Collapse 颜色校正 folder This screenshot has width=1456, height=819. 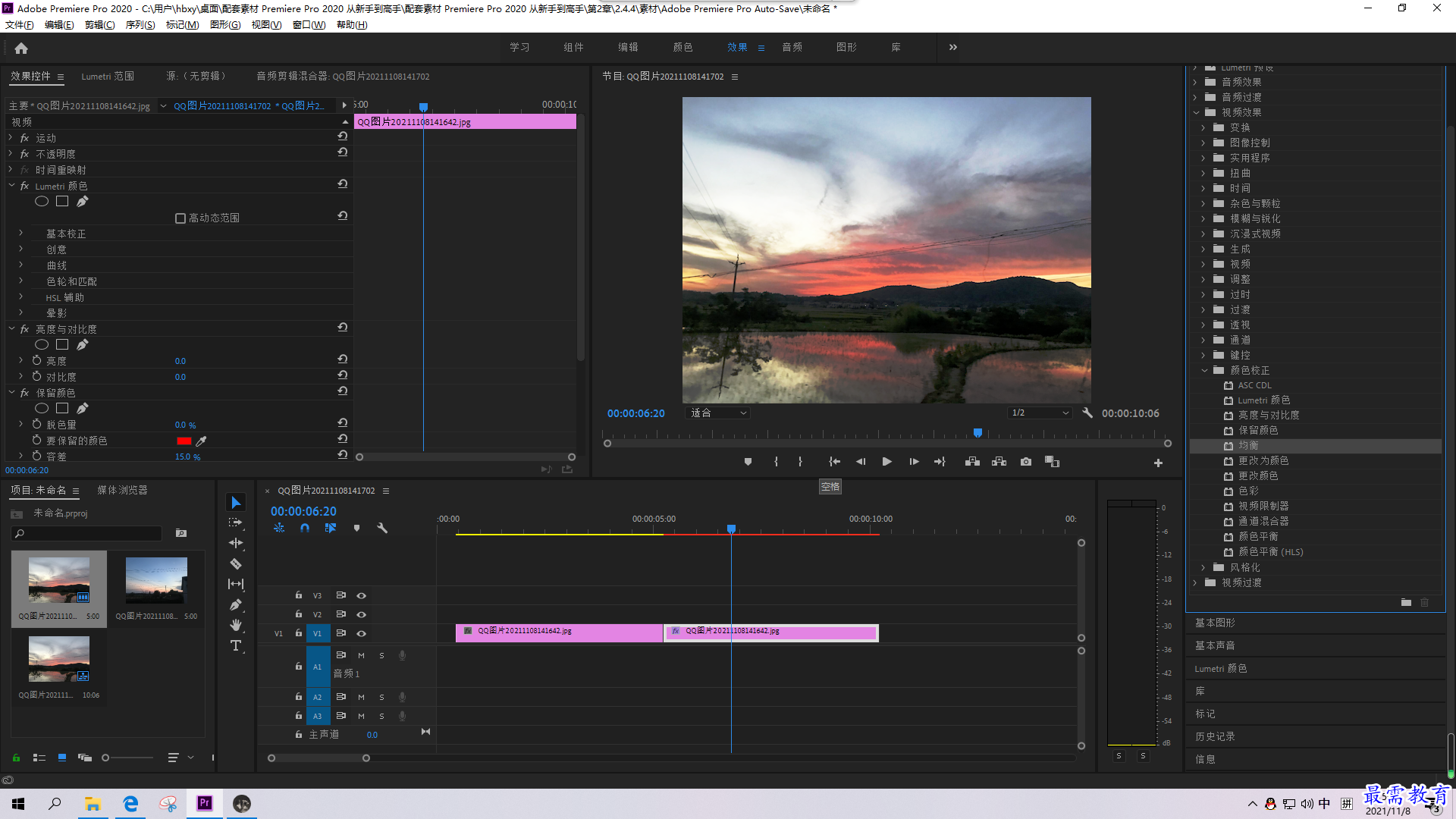pyautogui.click(x=1203, y=370)
